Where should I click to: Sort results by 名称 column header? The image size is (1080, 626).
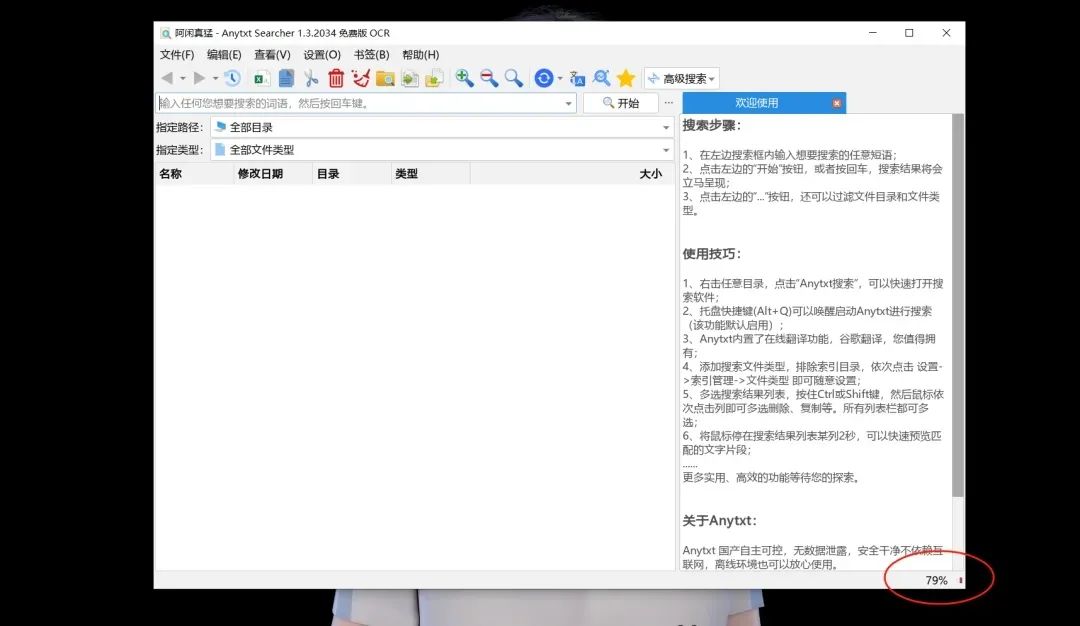pyautogui.click(x=194, y=174)
